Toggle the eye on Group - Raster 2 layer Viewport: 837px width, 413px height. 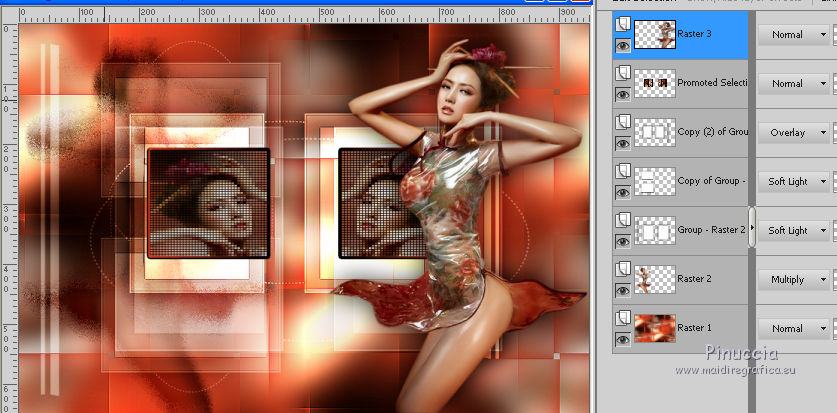coord(623,242)
